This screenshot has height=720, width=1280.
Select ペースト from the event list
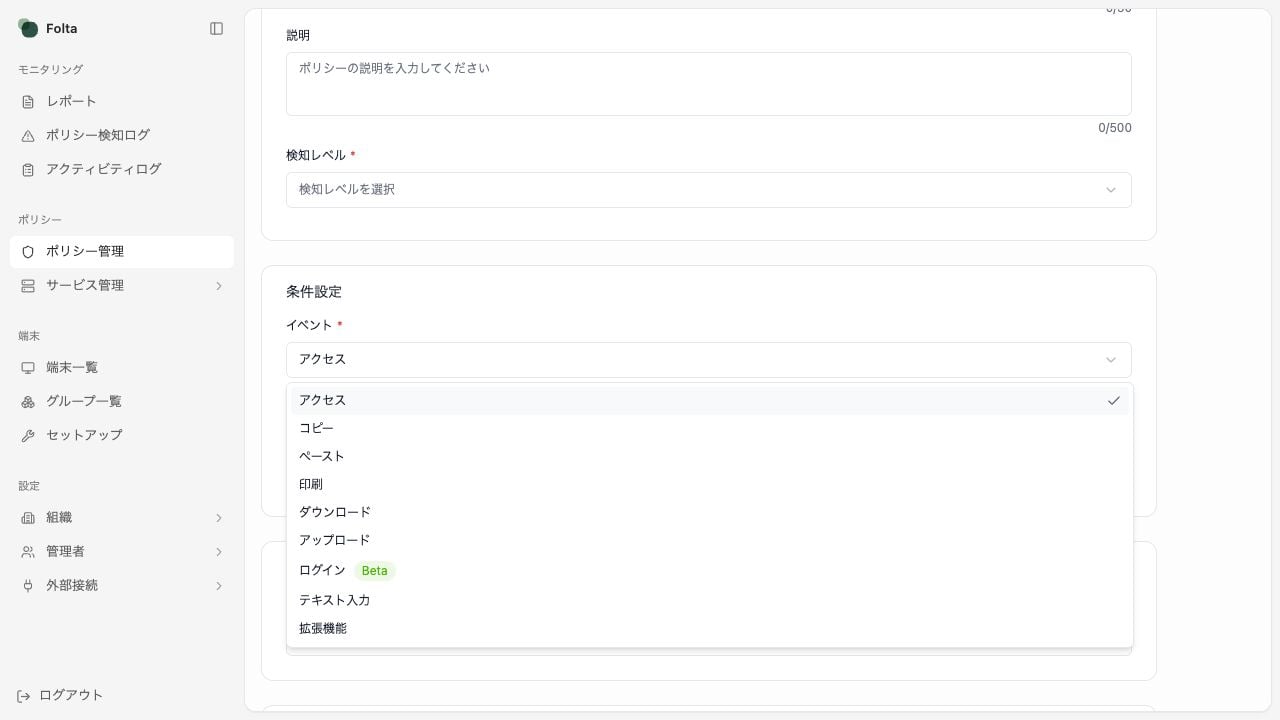pyautogui.click(x=709, y=456)
